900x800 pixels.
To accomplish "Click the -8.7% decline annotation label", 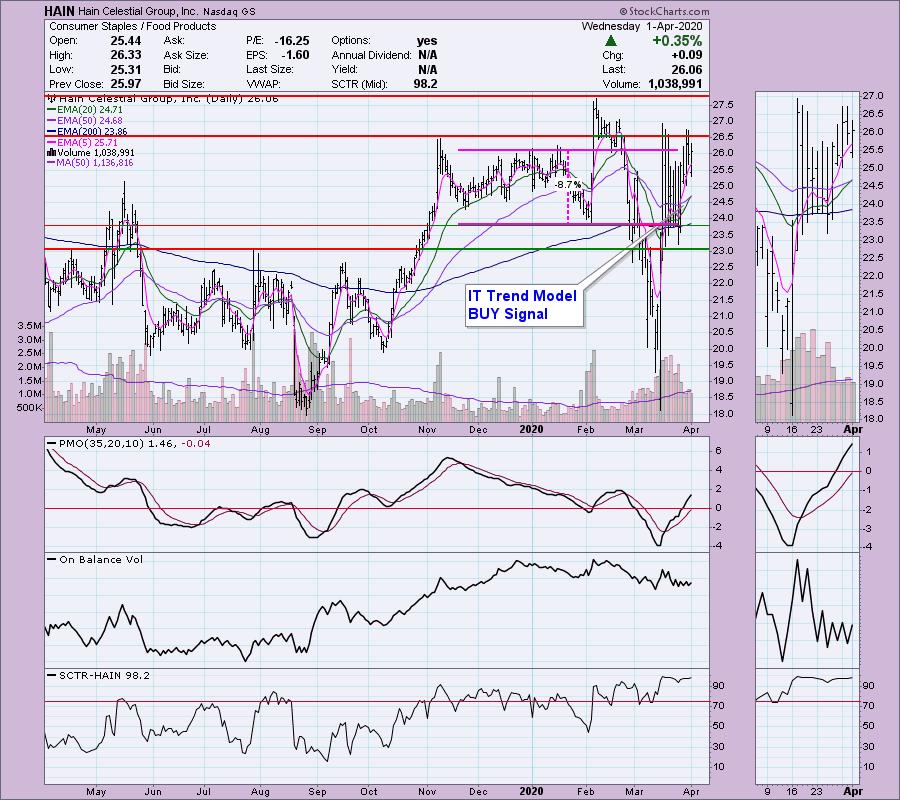I will (568, 185).
